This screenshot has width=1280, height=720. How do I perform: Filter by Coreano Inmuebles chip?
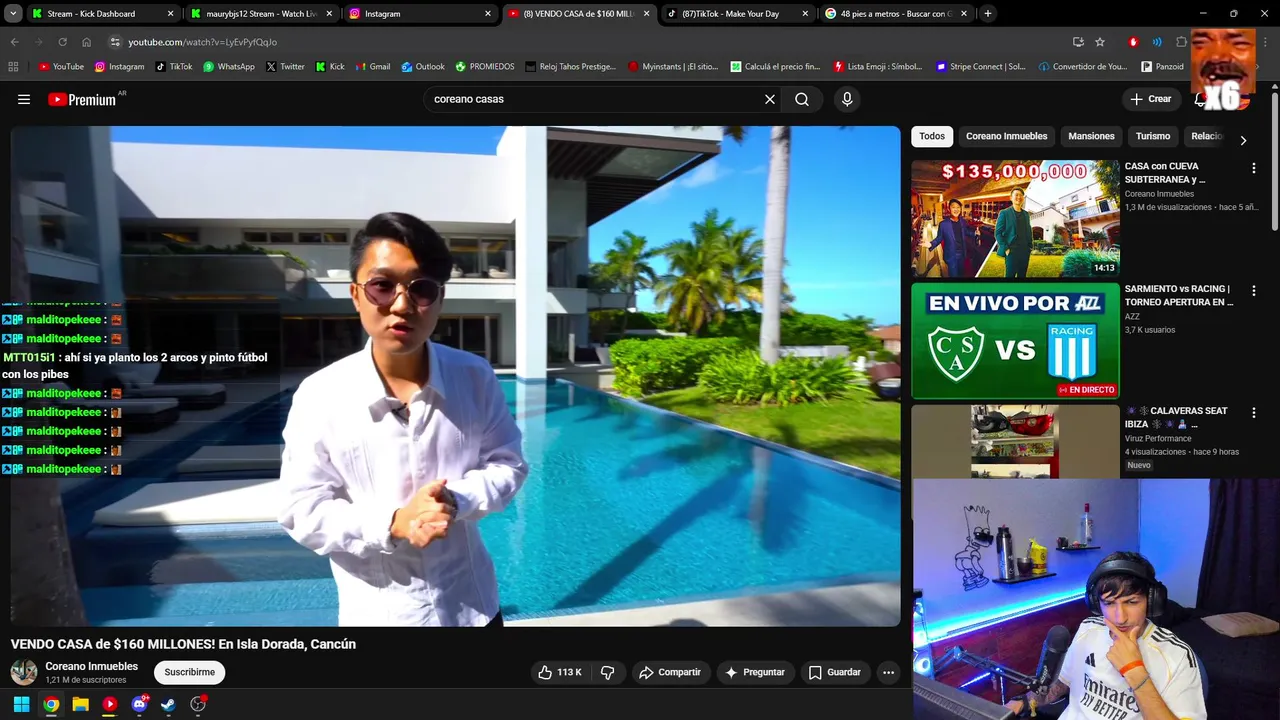[1006, 136]
